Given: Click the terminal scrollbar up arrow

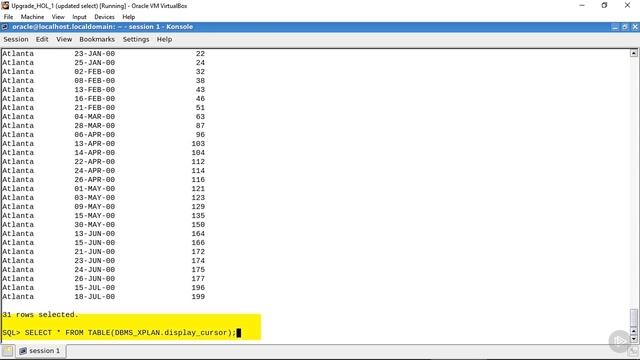Looking at the screenshot, I should point(633,53).
